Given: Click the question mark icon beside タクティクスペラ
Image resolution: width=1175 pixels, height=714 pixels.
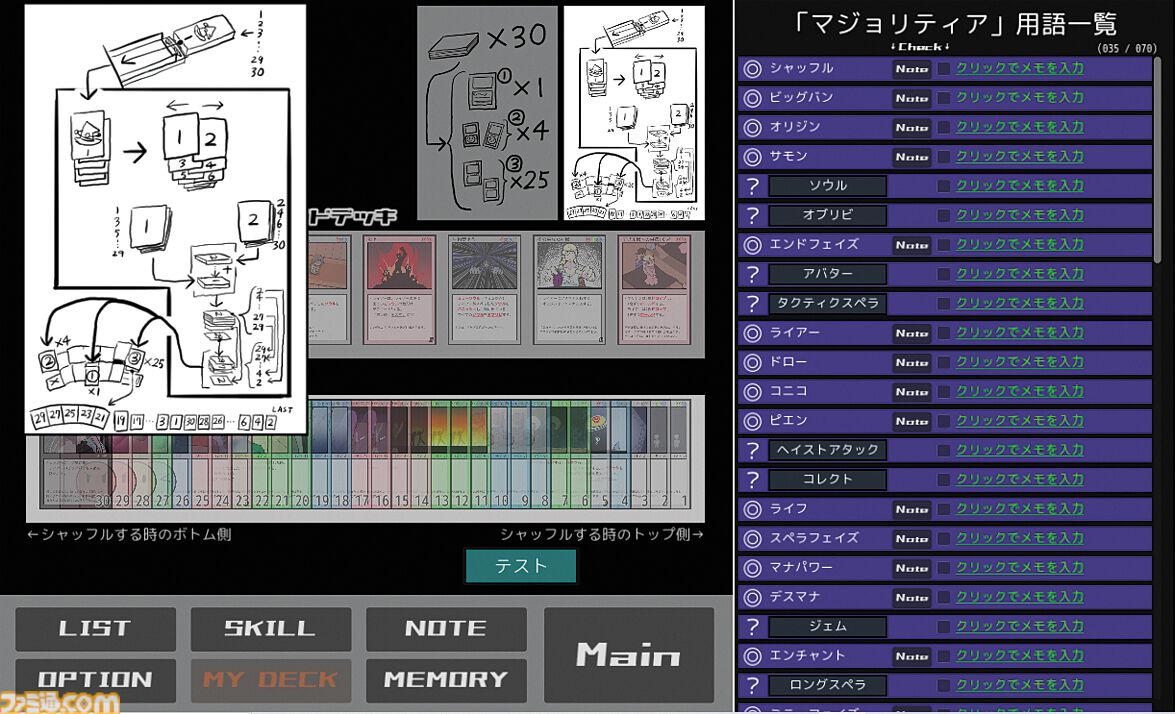Looking at the screenshot, I should (x=752, y=303).
